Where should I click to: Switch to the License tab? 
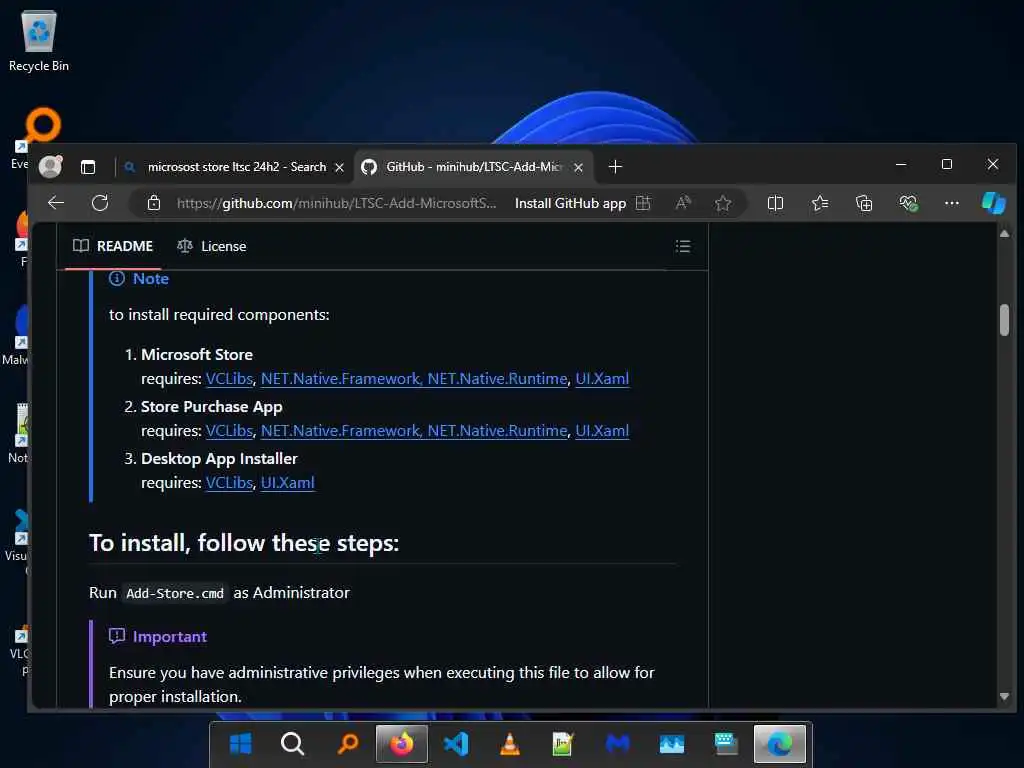click(x=212, y=246)
